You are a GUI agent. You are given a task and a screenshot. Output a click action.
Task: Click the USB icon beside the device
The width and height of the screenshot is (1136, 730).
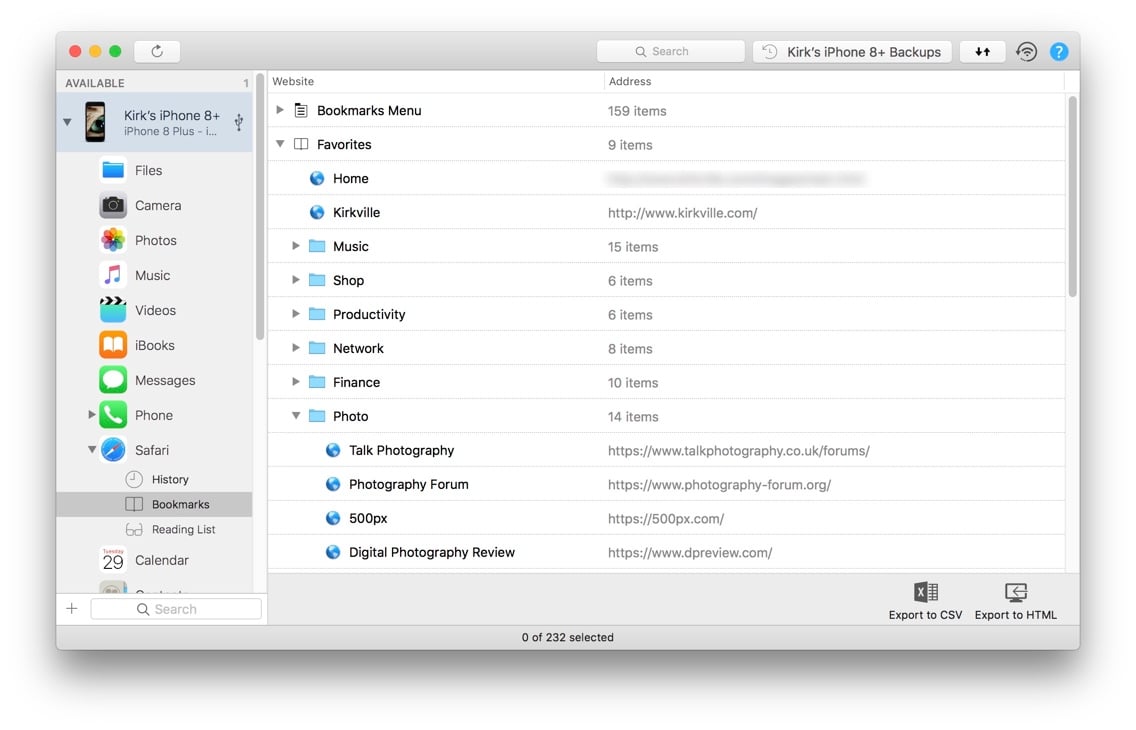pyautogui.click(x=238, y=122)
